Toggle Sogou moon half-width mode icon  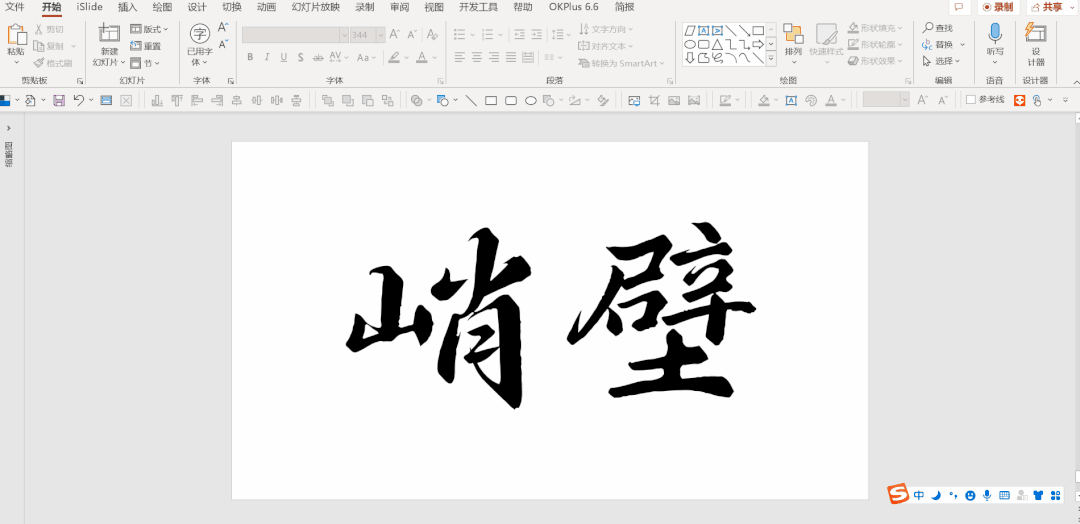pyautogui.click(x=937, y=495)
